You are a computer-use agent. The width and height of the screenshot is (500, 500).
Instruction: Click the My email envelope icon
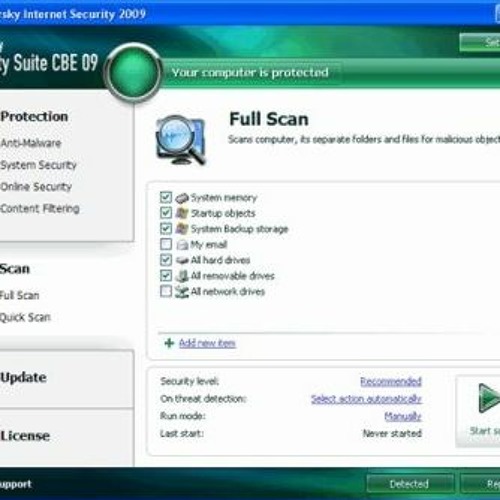[x=182, y=245]
